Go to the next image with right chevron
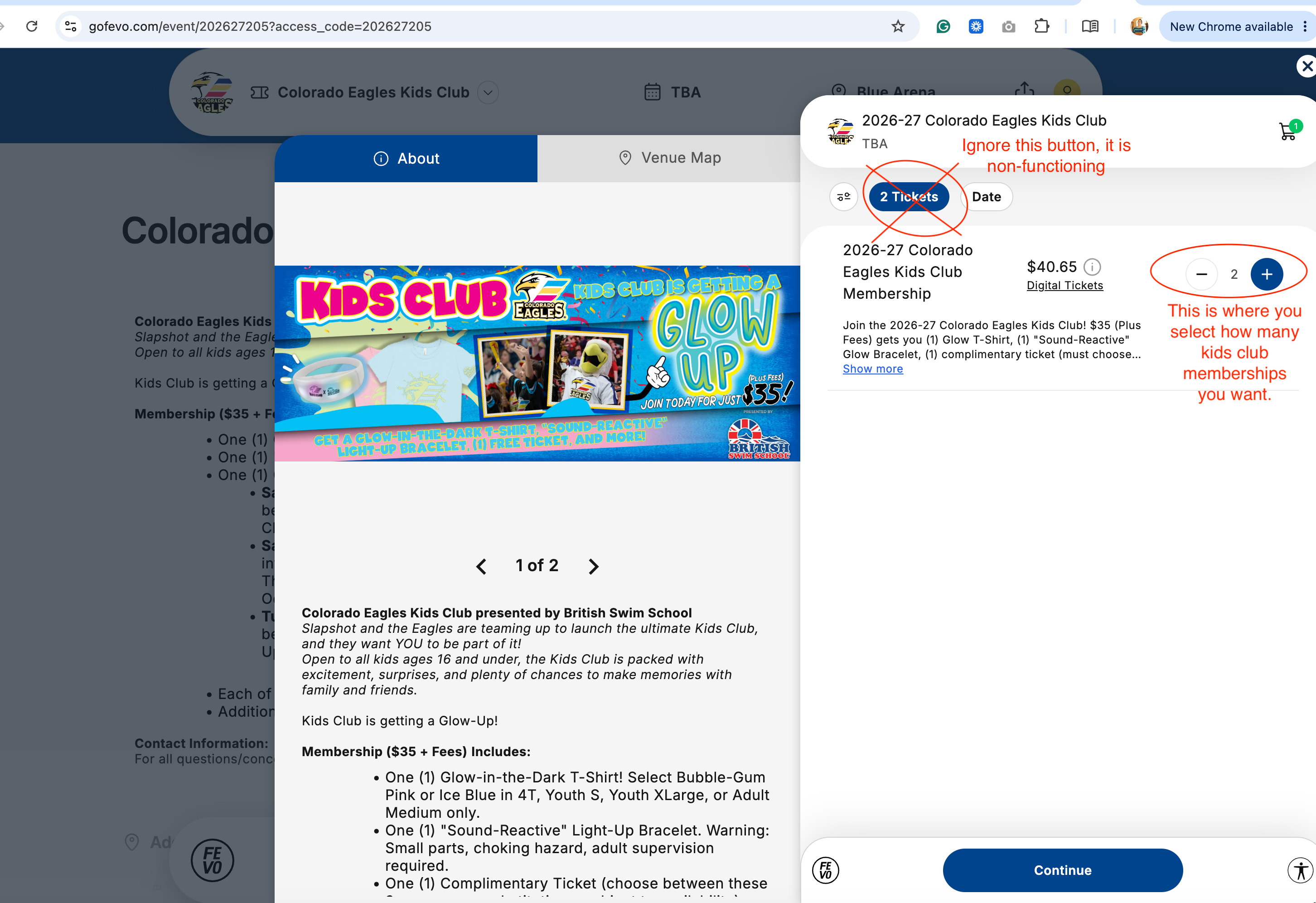 point(593,566)
